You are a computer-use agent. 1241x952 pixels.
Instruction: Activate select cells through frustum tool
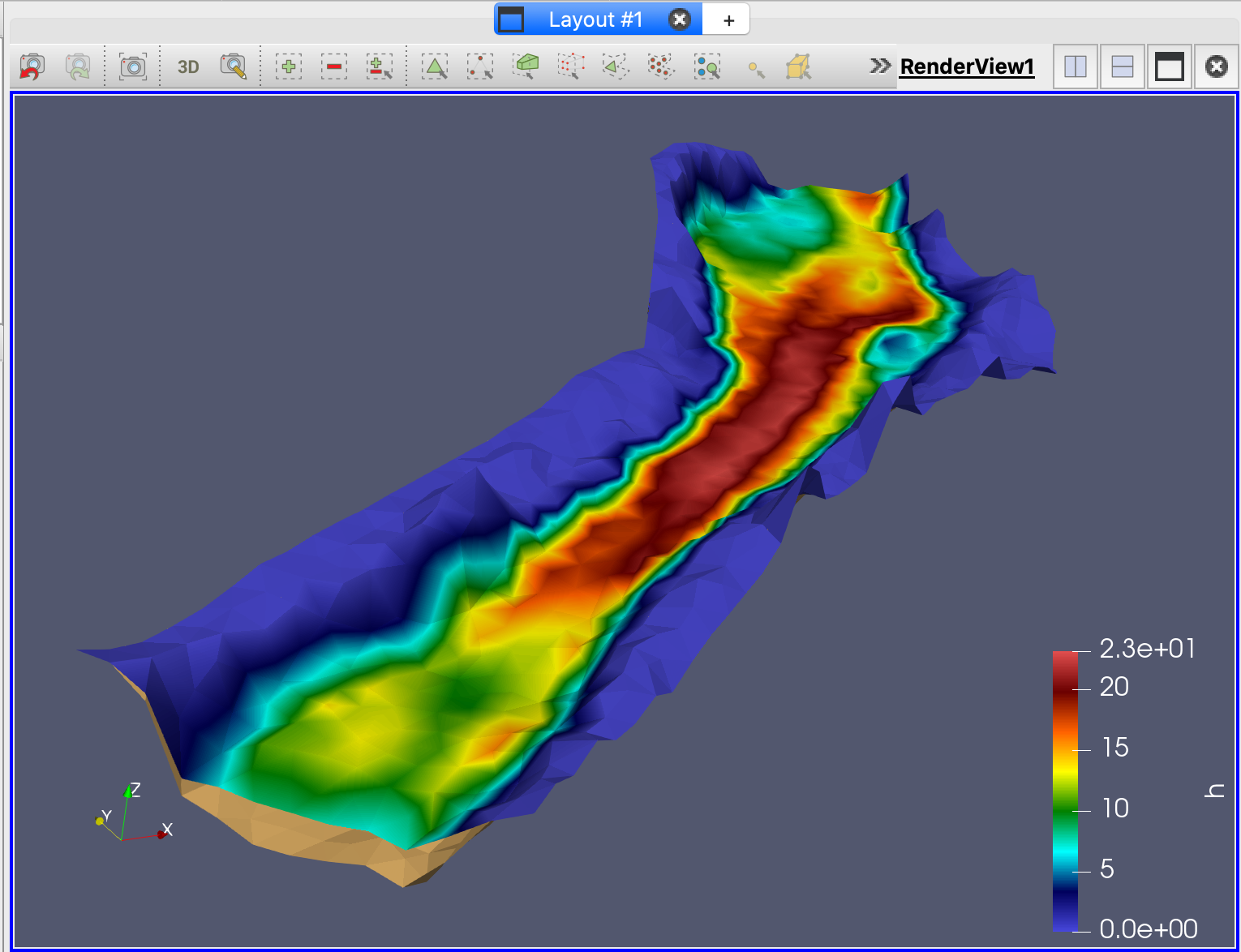pyautogui.click(x=526, y=66)
